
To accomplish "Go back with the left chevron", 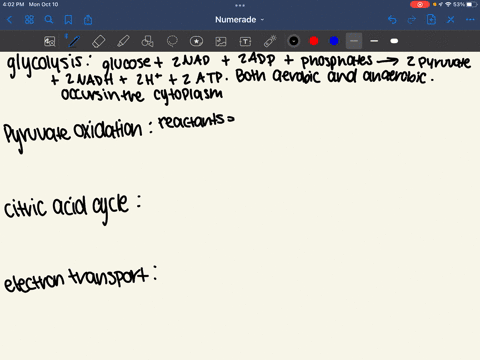I will (x=9, y=20).
